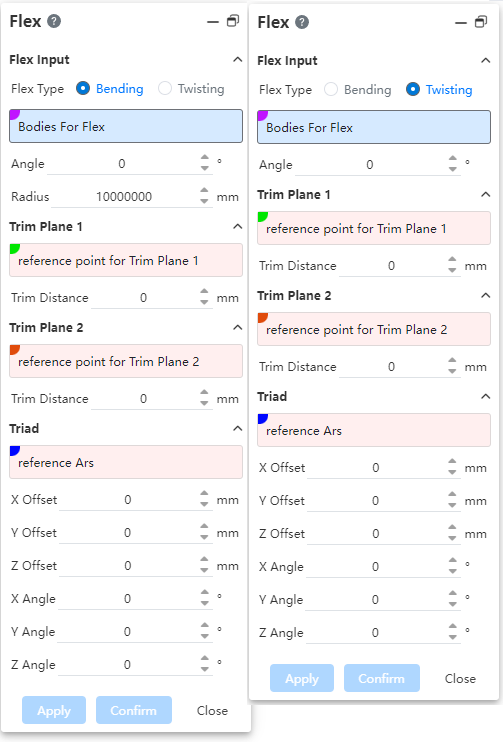
Task: Select Bodies For Flex field in left panel
Action: 126,126
